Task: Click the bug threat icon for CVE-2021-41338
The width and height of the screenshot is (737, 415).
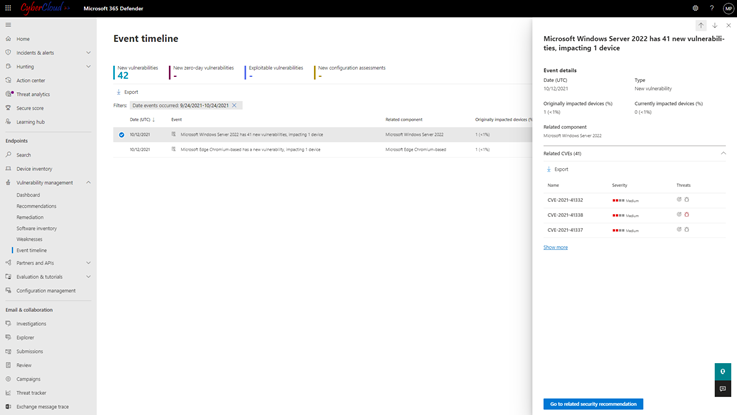Action: point(687,215)
